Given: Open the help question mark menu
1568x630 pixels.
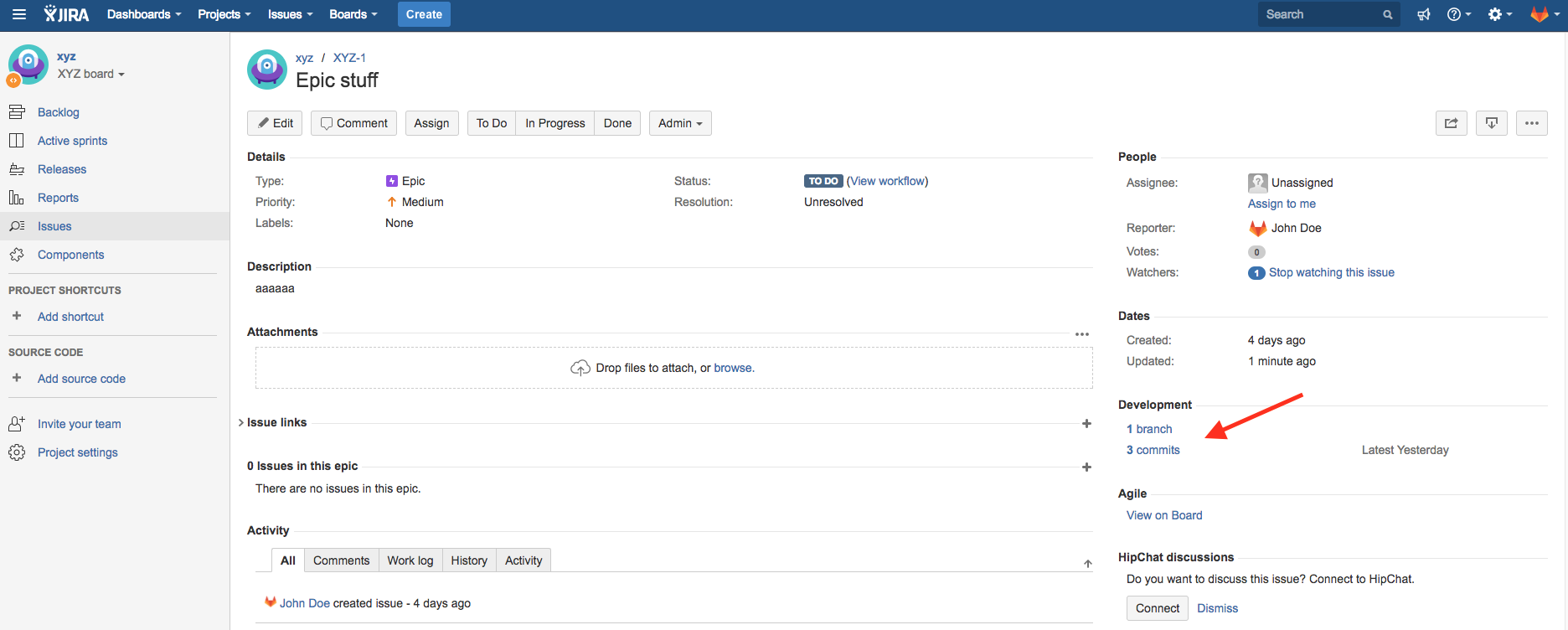Looking at the screenshot, I should coord(1458,14).
